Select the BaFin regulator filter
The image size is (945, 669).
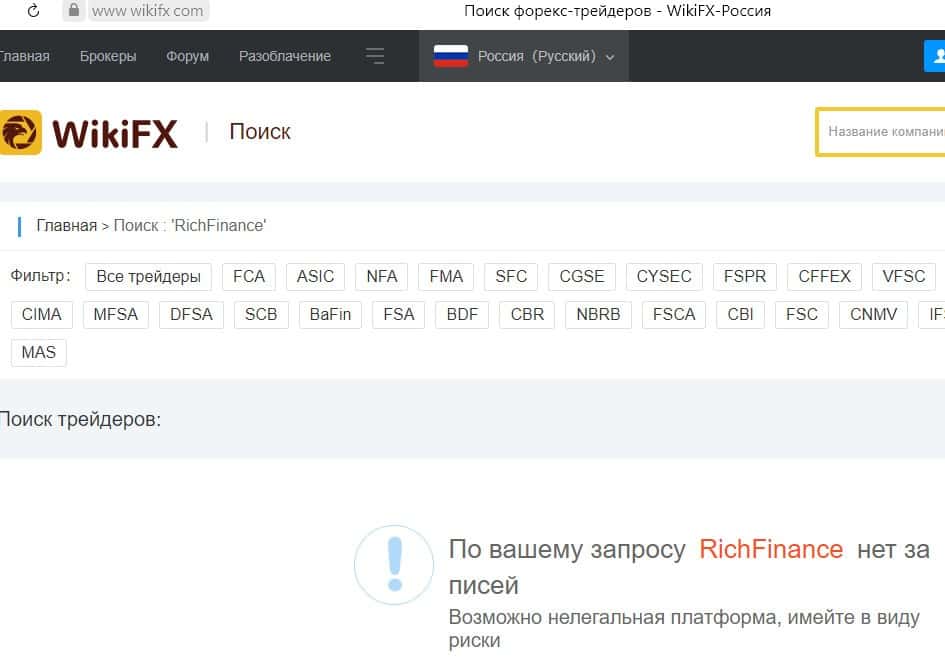(x=330, y=315)
